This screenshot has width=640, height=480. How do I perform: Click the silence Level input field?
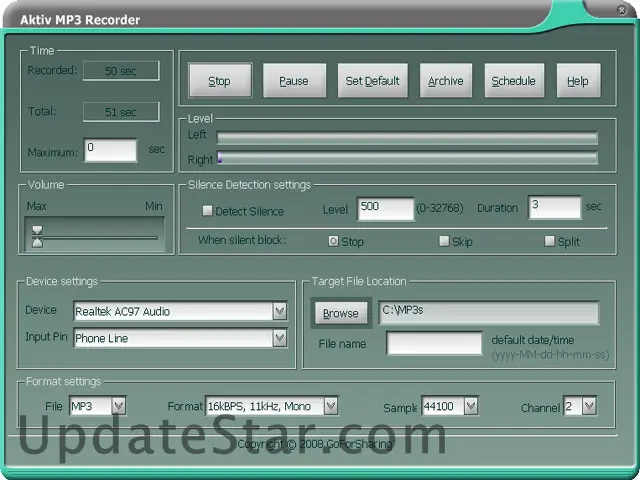point(385,209)
